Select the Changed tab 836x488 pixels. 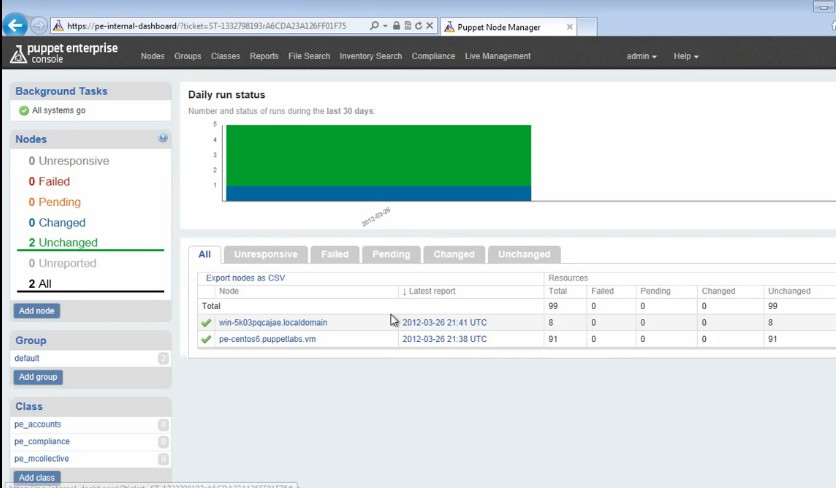pyautogui.click(x=454, y=254)
